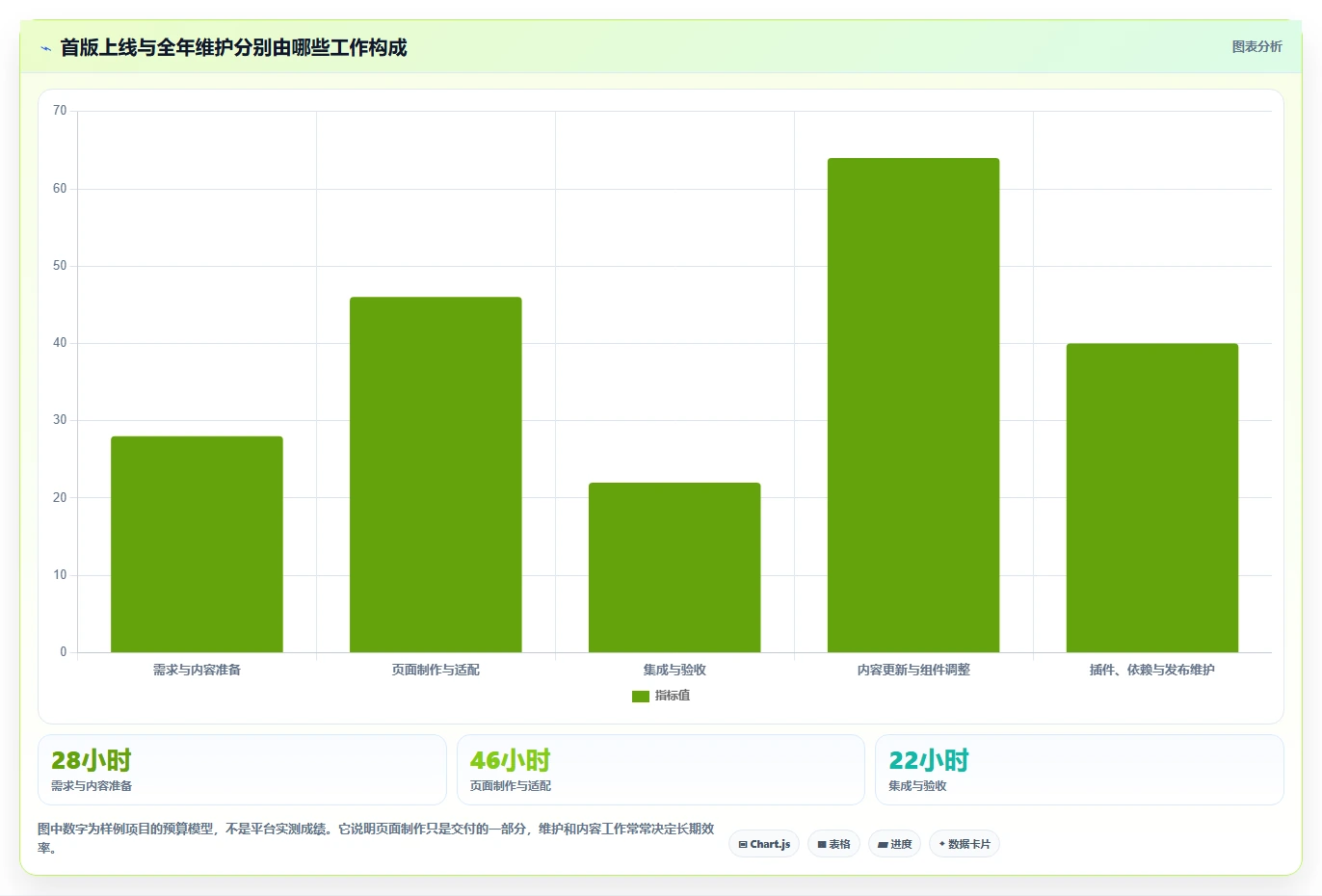
Task: Click the y-axis value 40
Action: (60, 343)
